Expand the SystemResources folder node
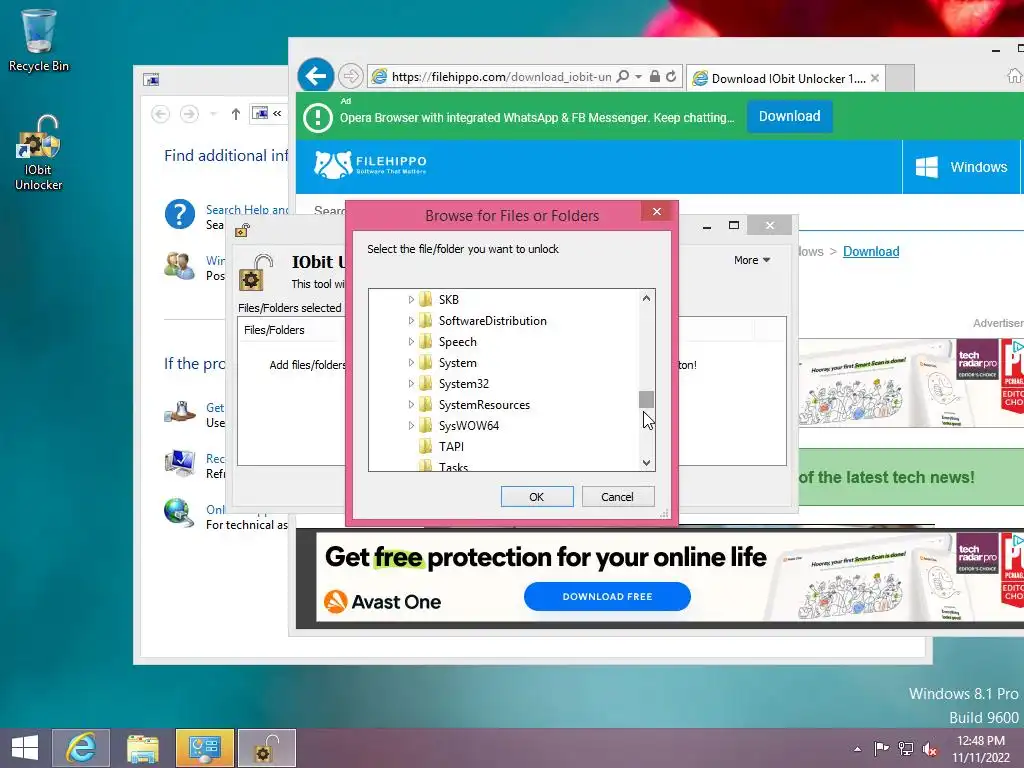 411,405
